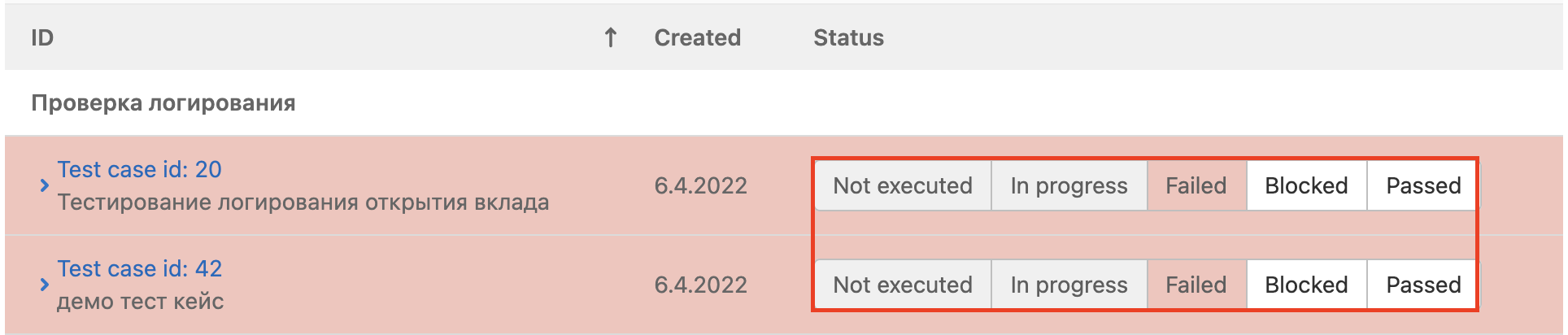Sort by the Created column header
The image size is (1568, 335).
point(697,37)
